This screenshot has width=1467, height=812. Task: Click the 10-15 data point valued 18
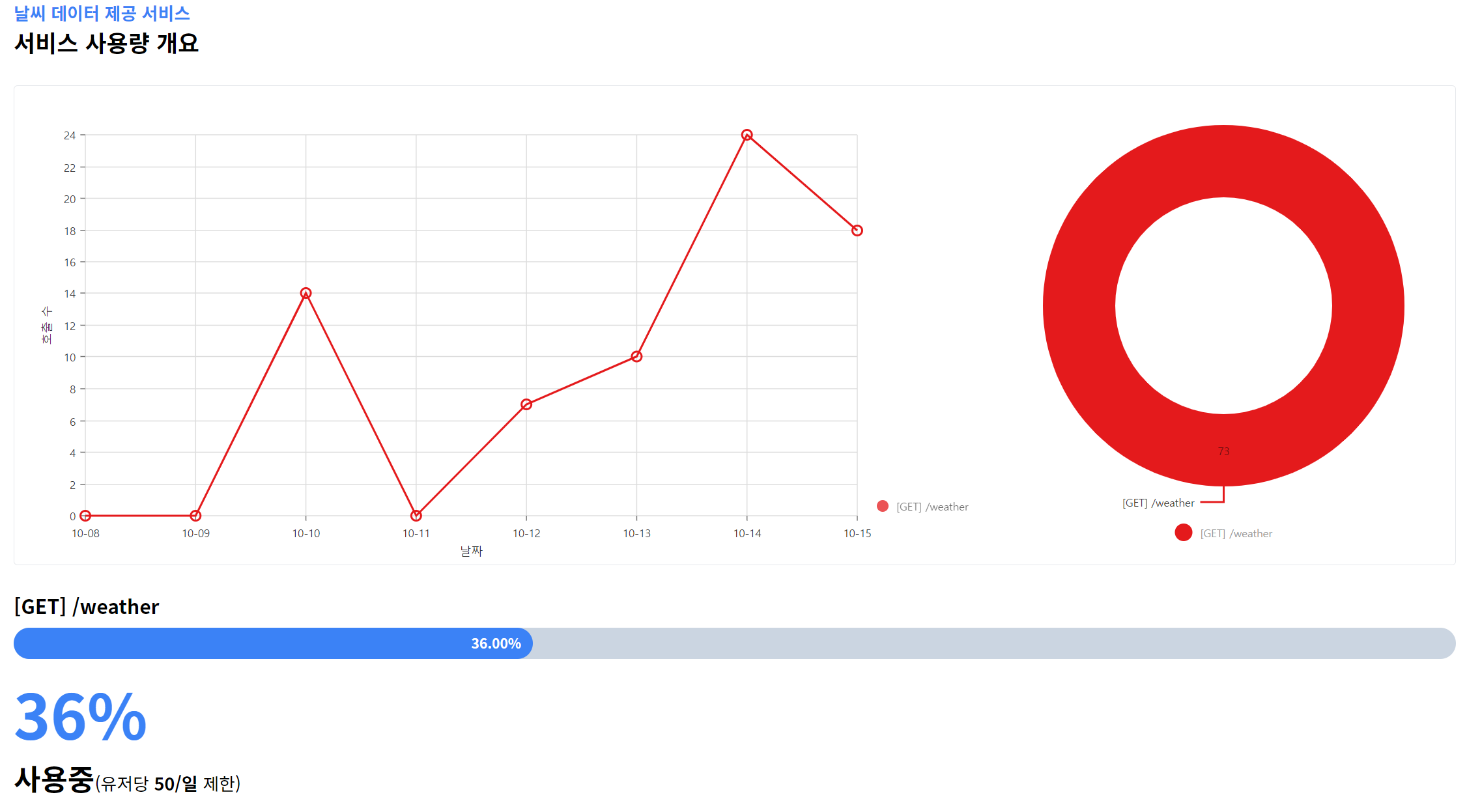[x=857, y=231]
